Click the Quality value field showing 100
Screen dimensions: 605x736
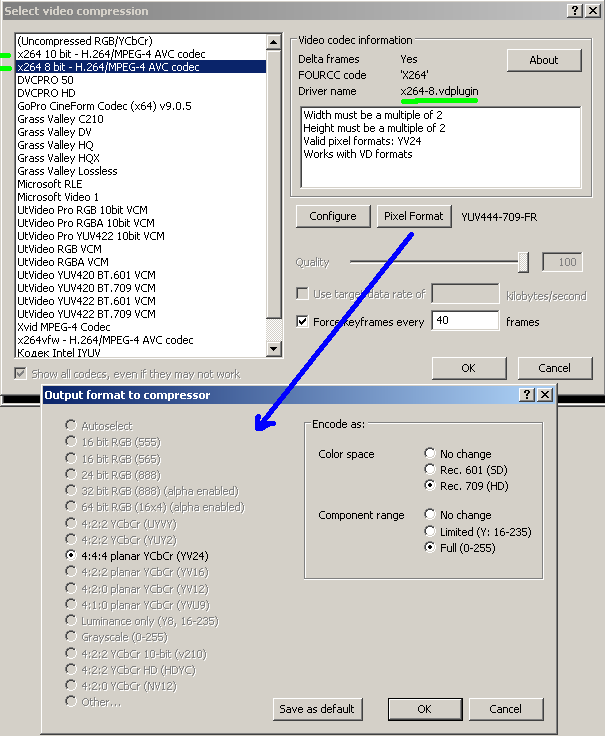coord(562,262)
